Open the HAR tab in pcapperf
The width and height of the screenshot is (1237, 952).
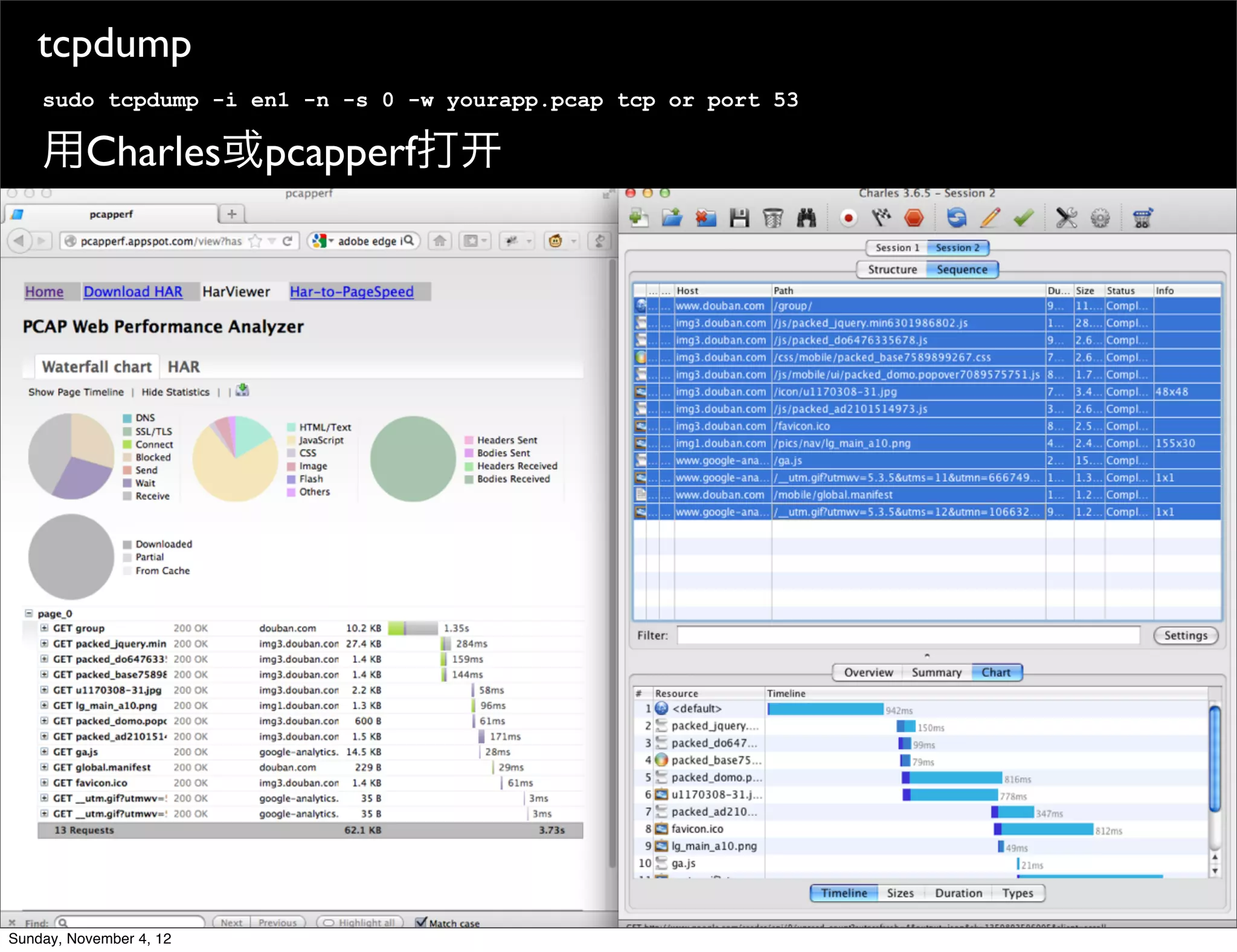[184, 367]
